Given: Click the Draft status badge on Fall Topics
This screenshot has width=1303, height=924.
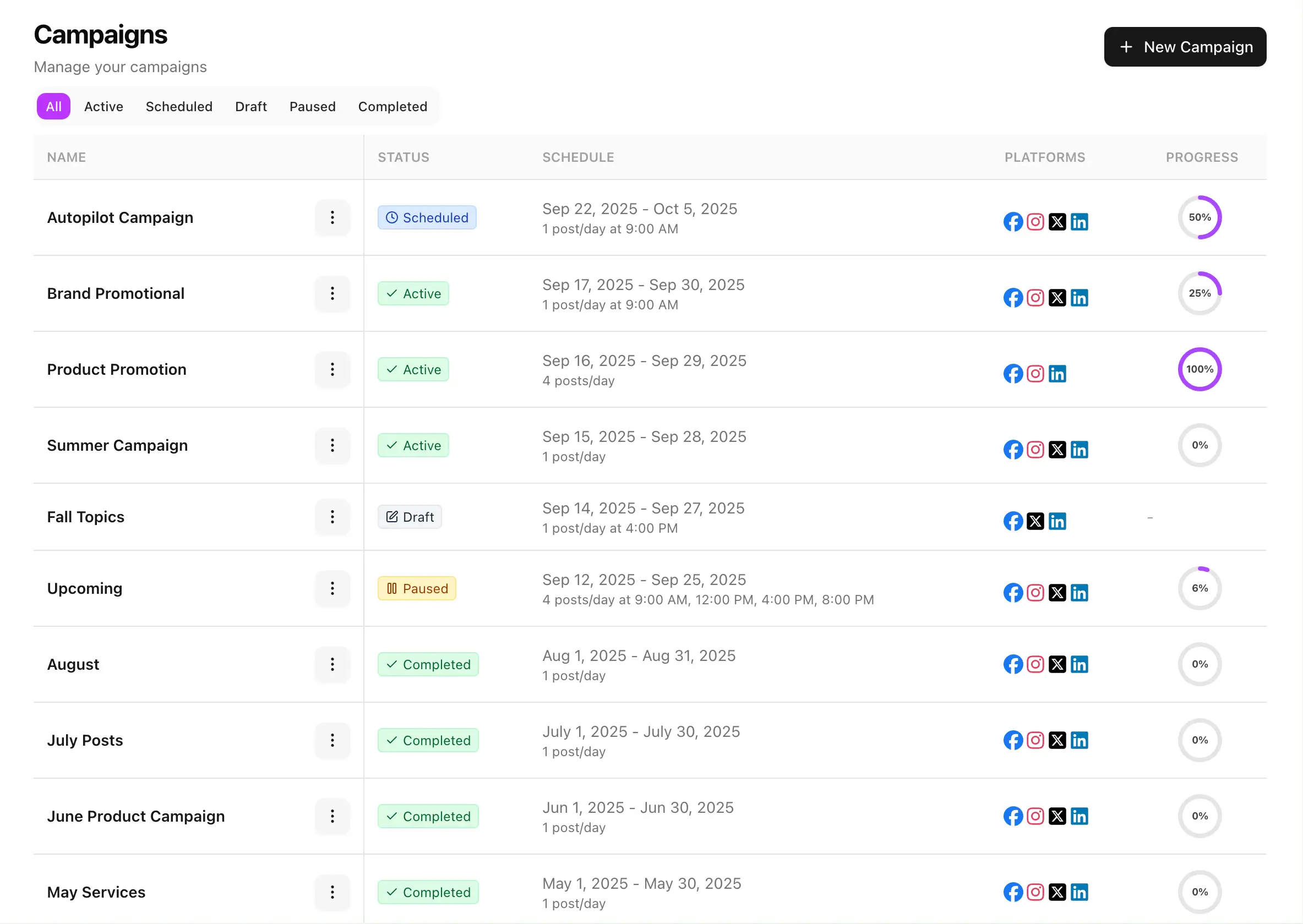Looking at the screenshot, I should (x=409, y=517).
